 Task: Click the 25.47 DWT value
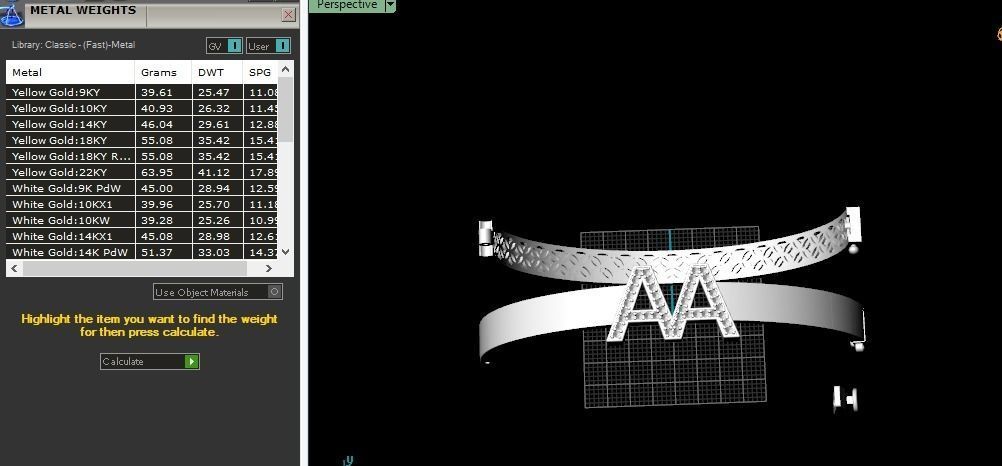pyautogui.click(x=213, y=93)
